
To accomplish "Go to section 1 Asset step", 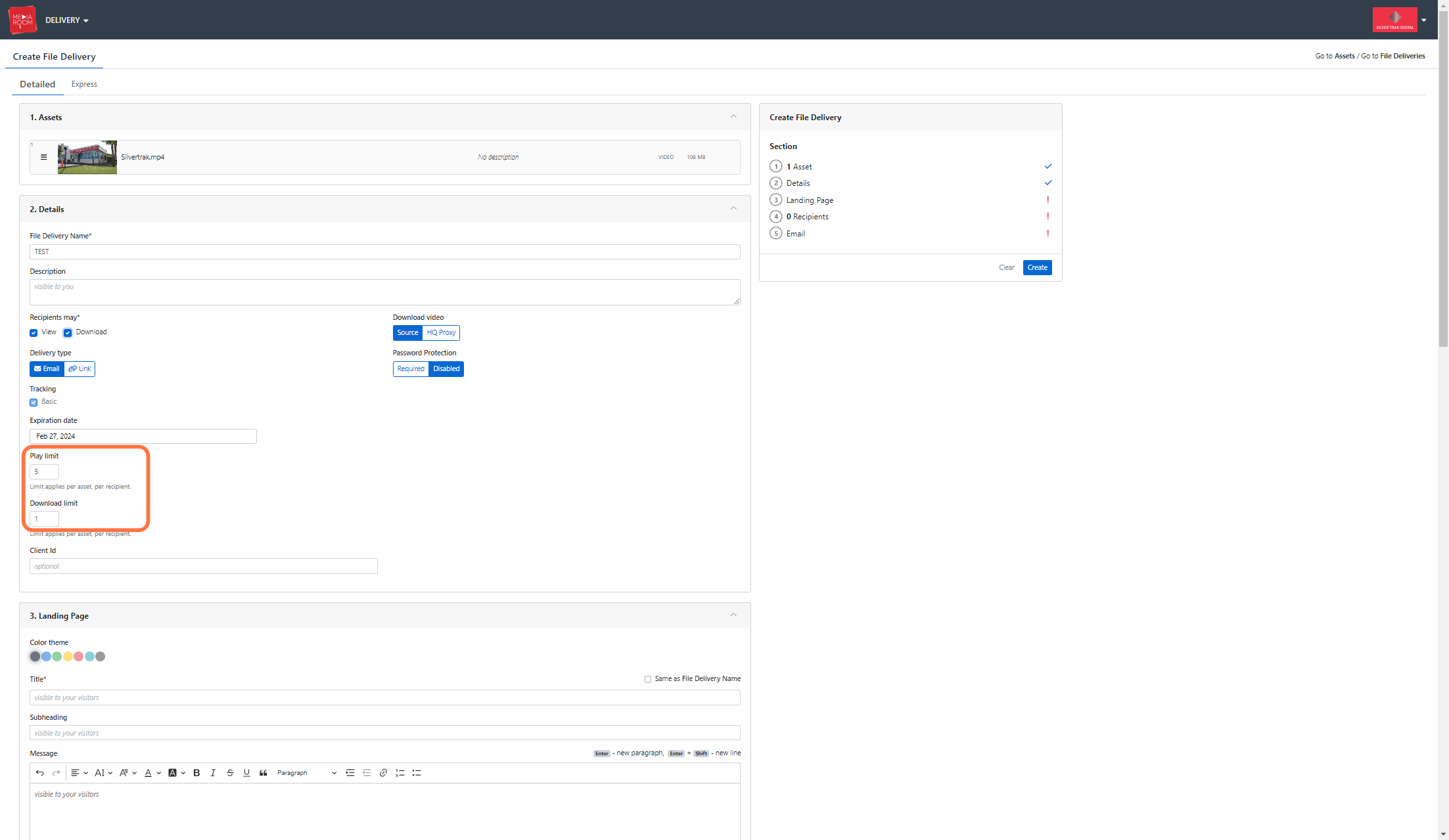I will (x=798, y=167).
